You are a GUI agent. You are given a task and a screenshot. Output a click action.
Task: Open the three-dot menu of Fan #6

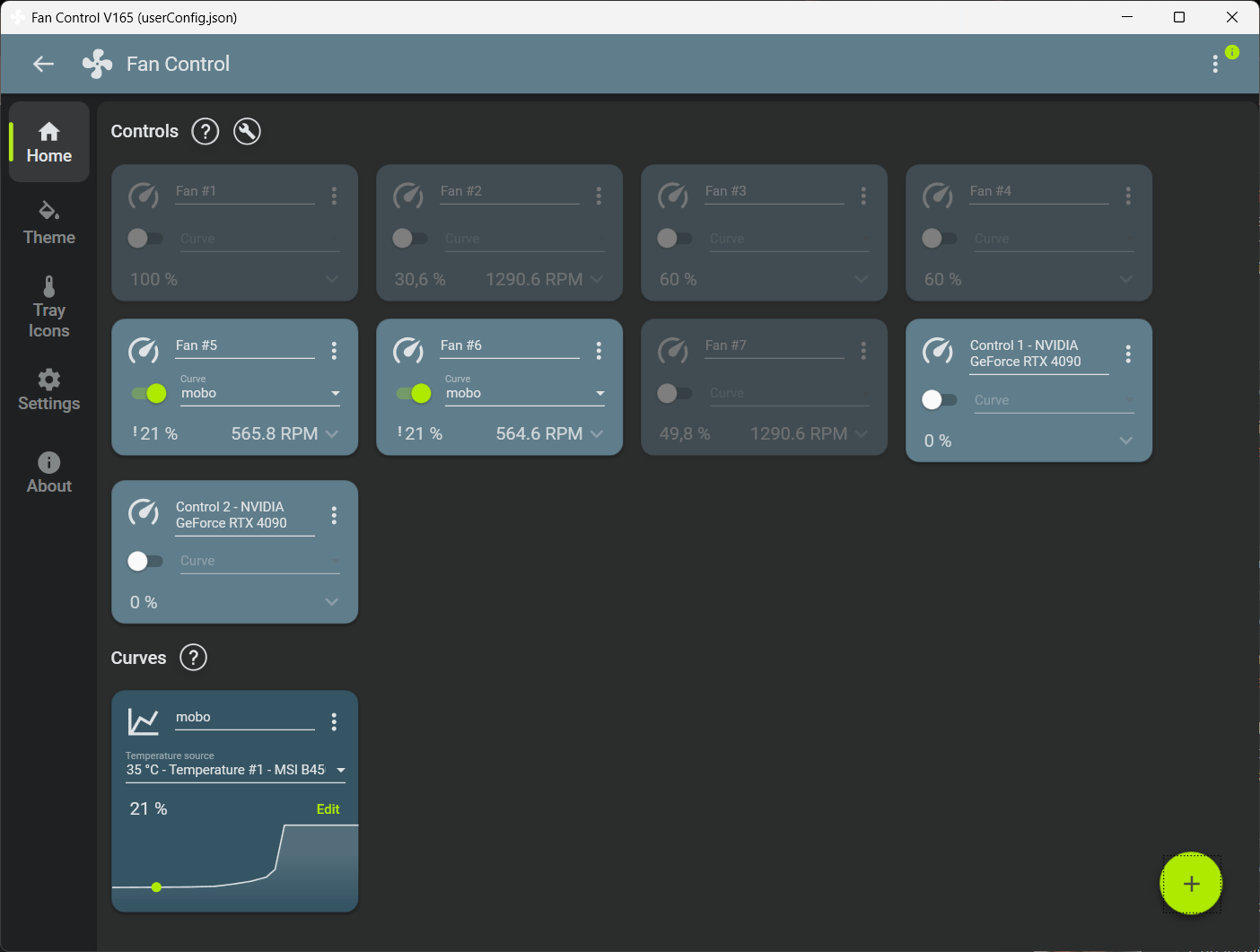tap(599, 350)
